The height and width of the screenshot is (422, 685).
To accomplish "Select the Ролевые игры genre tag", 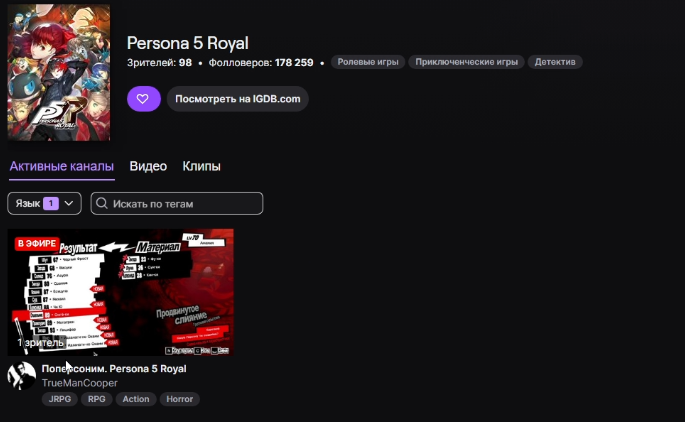I will 368,62.
